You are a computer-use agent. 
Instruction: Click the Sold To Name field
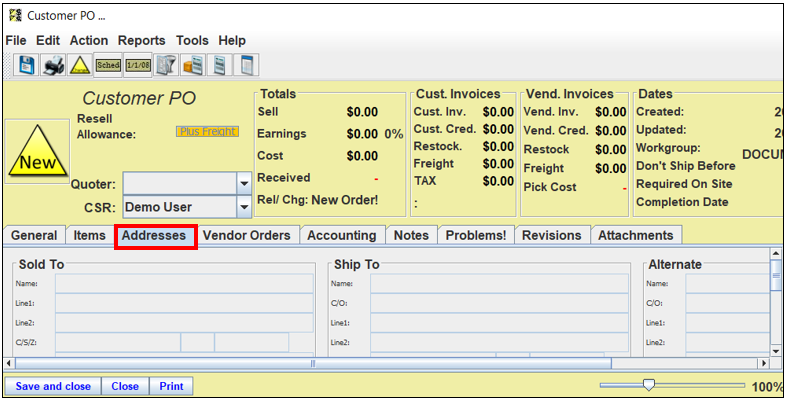pyautogui.click(x=184, y=284)
